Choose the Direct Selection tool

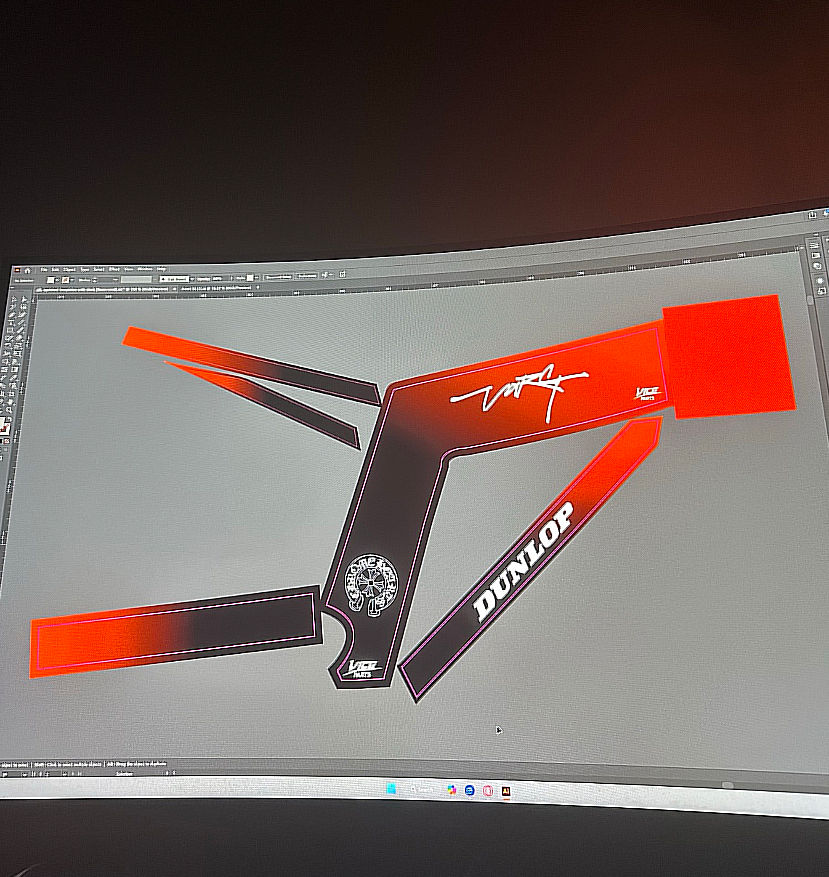pyautogui.click(x=24, y=299)
